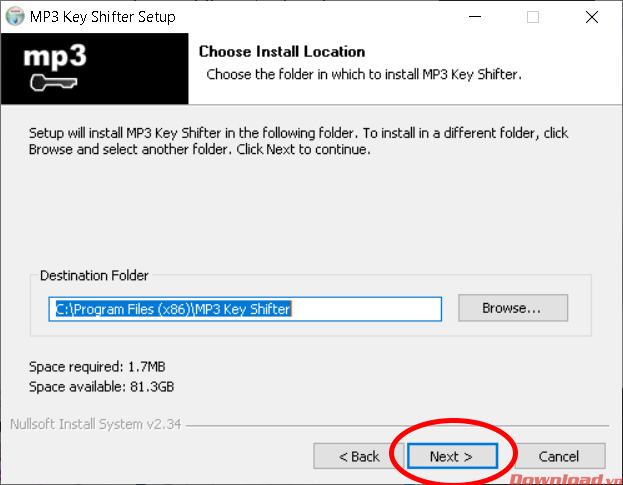Click the Destination Folder path field
This screenshot has height=485, width=623.
pyautogui.click(x=245, y=309)
